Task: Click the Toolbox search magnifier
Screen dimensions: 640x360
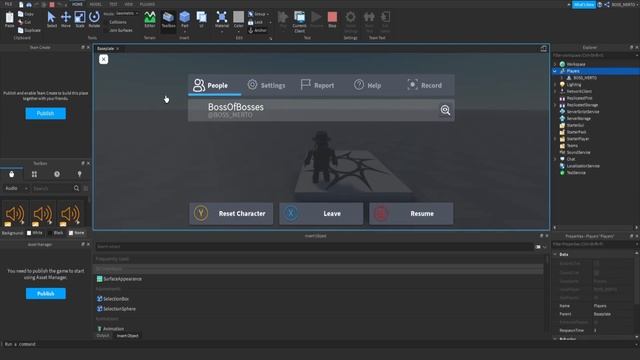Action: pyautogui.click(x=76, y=188)
